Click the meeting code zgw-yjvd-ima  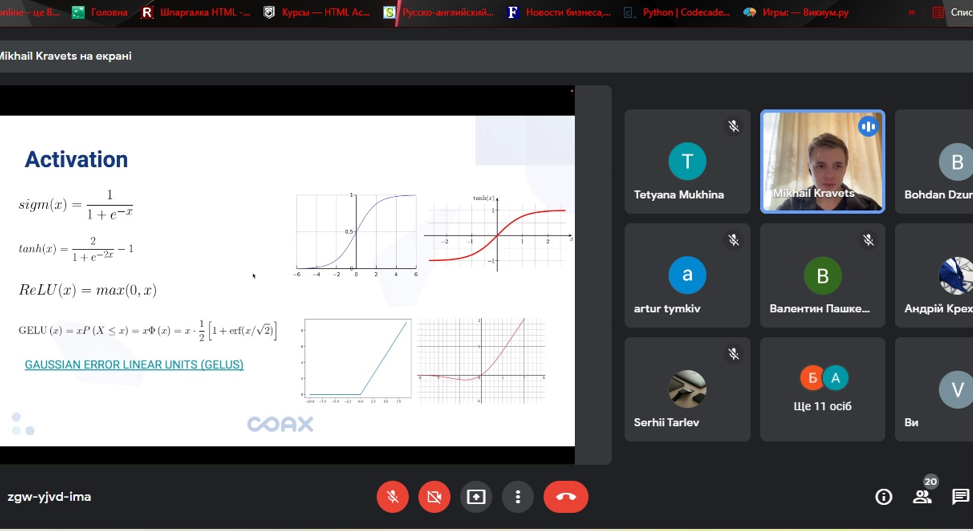49,497
